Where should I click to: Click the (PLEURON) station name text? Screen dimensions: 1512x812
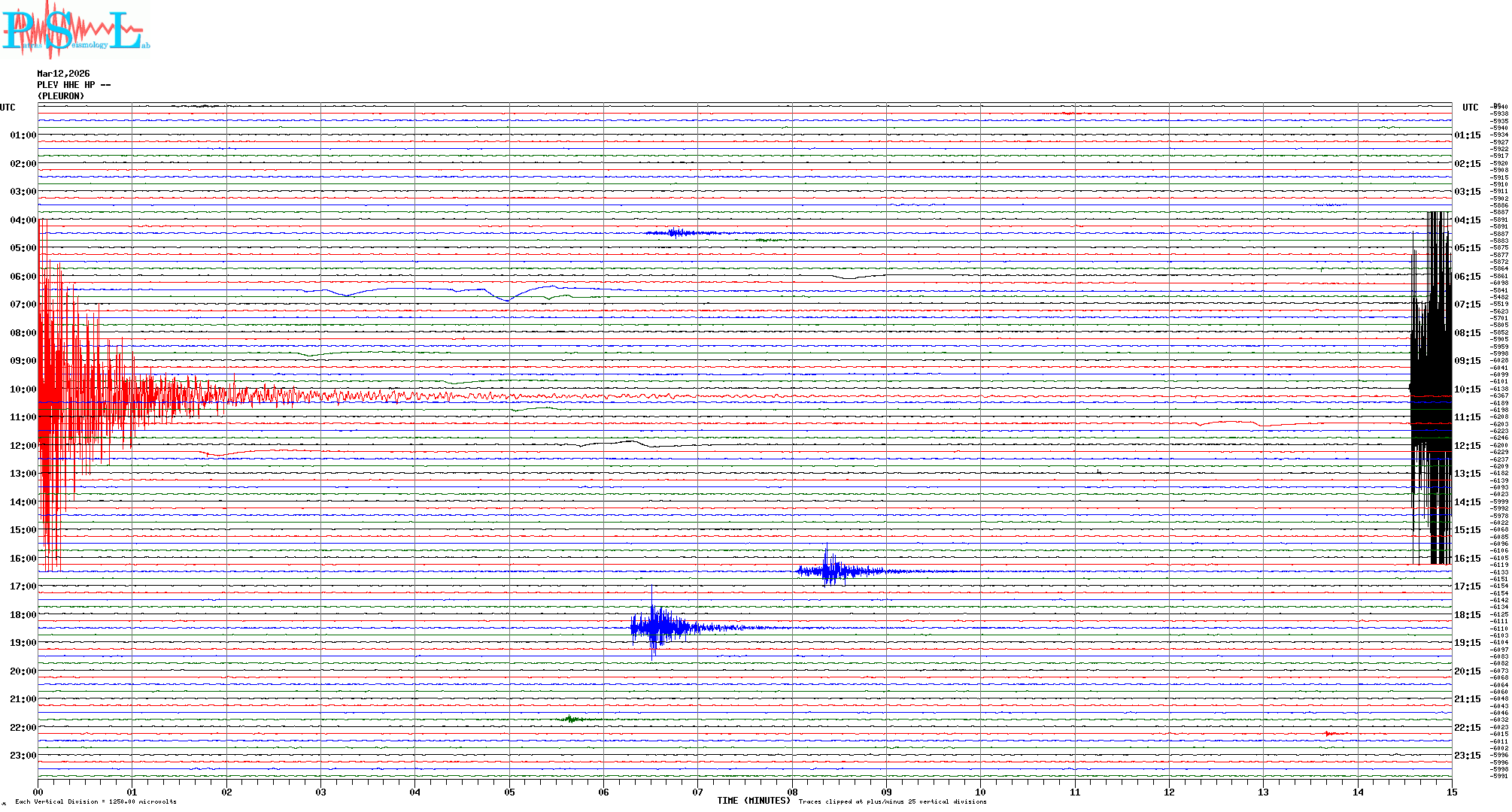[x=61, y=96]
